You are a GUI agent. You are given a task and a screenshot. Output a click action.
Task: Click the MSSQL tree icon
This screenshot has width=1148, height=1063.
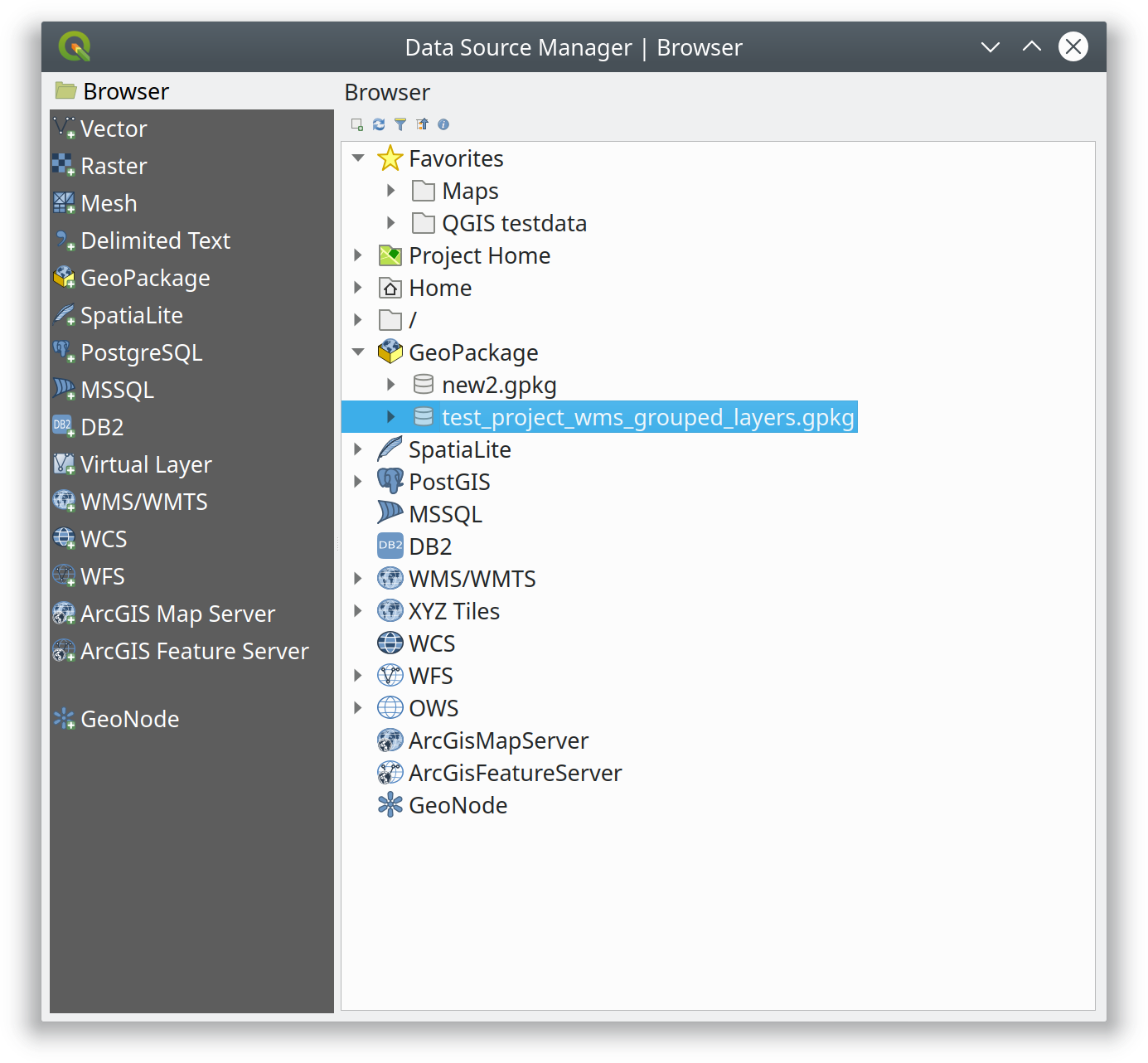[390, 513]
